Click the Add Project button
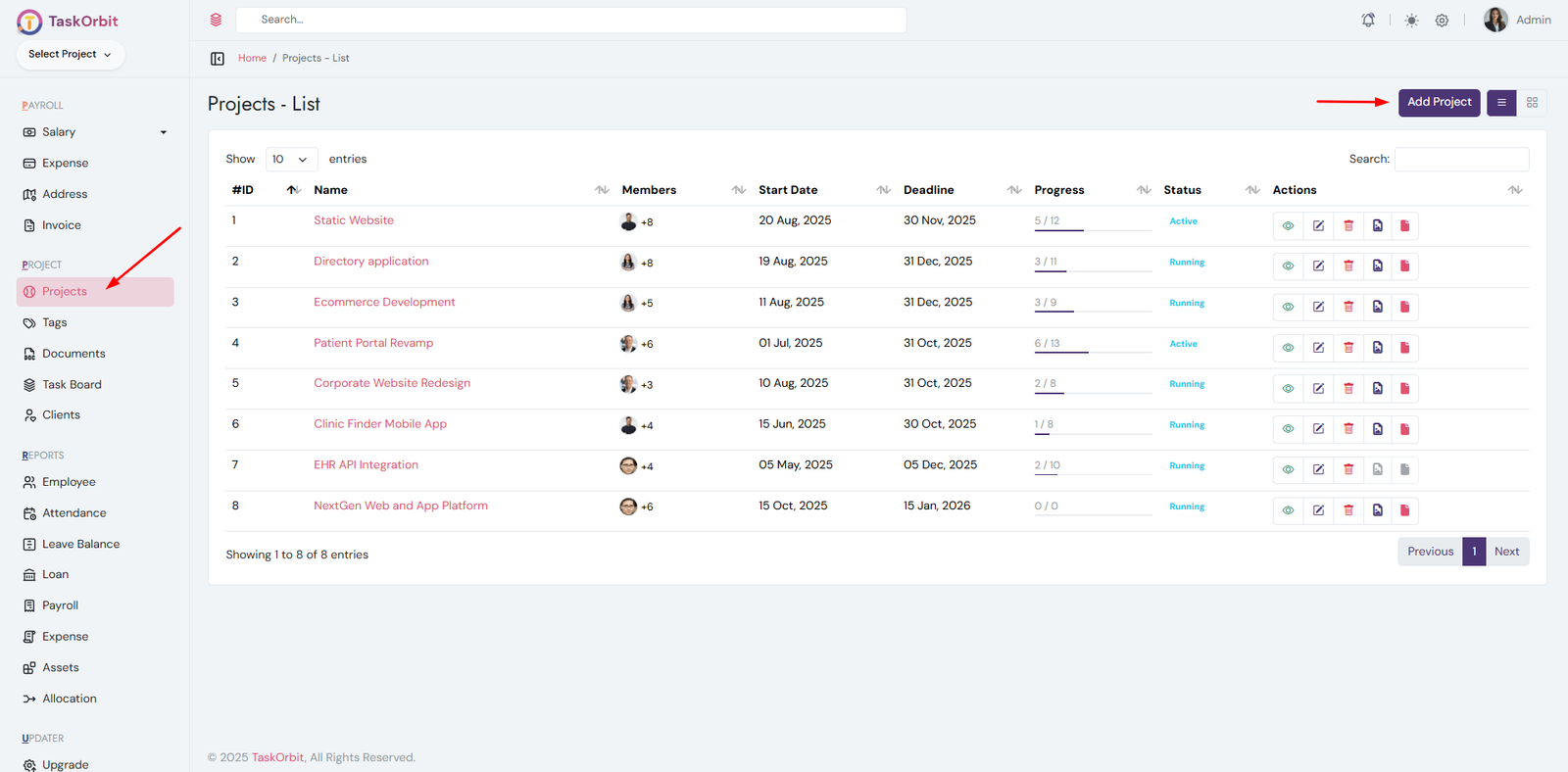Screen dimensions: 1568x772 tap(1439, 102)
